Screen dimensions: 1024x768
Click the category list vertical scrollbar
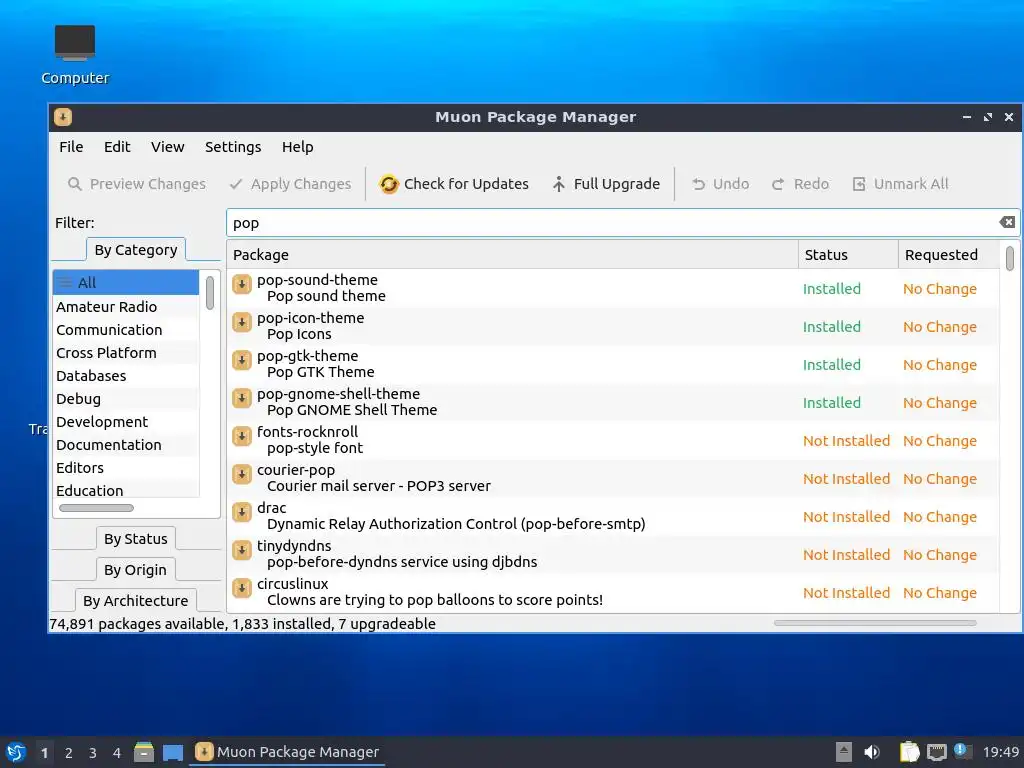pos(210,293)
